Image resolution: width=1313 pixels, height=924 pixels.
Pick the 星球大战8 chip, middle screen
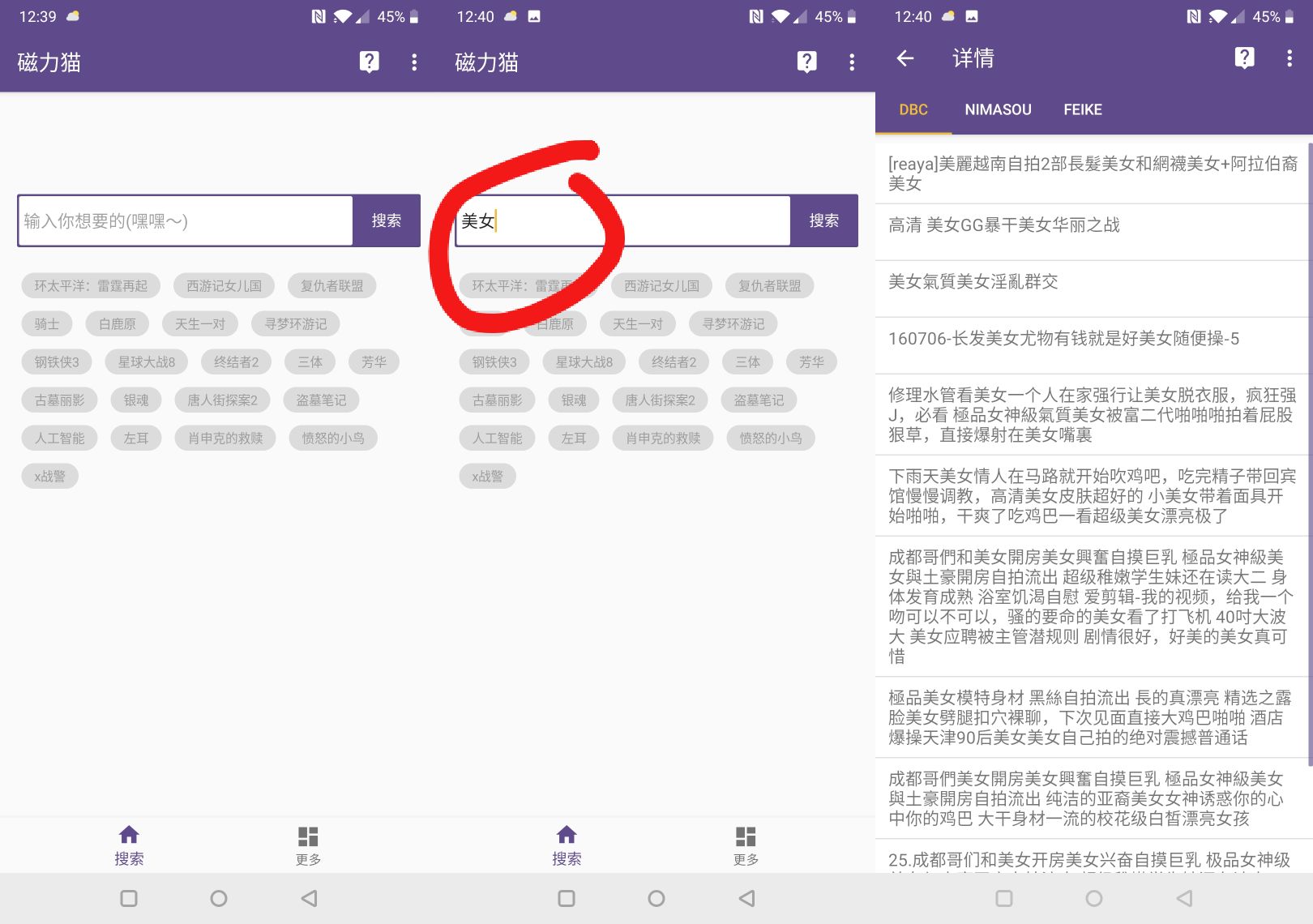click(x=584, y=362)
